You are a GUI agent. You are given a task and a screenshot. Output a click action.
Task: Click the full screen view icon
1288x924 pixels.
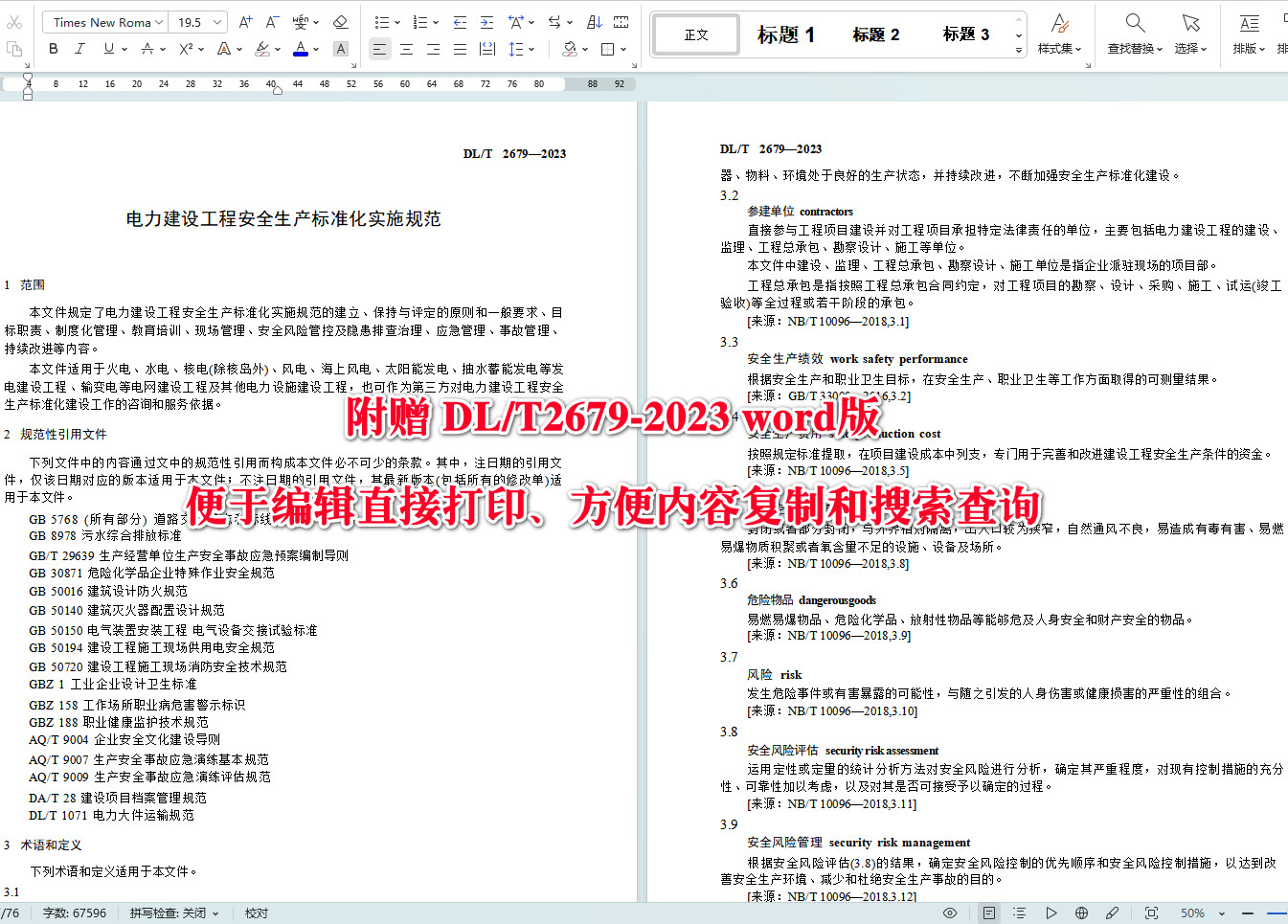coord(1152,913)
